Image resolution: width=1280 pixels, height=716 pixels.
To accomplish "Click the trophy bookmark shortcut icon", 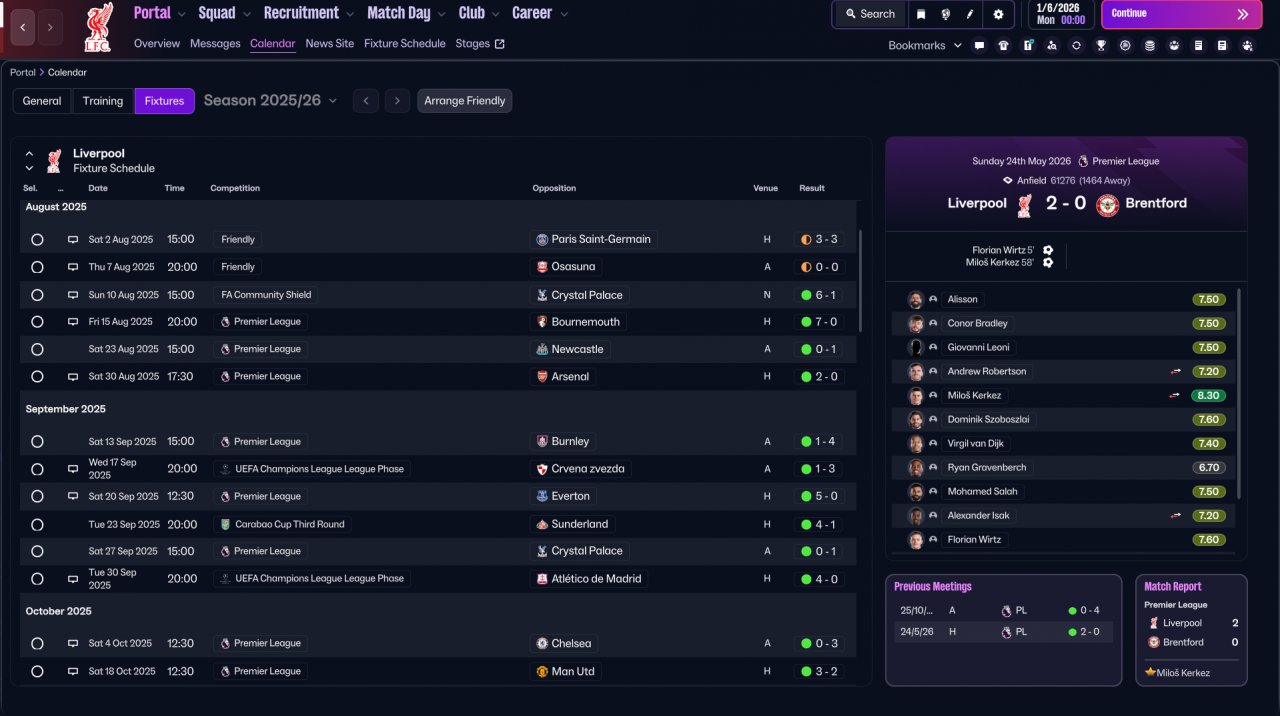I will coord(1101,45).
